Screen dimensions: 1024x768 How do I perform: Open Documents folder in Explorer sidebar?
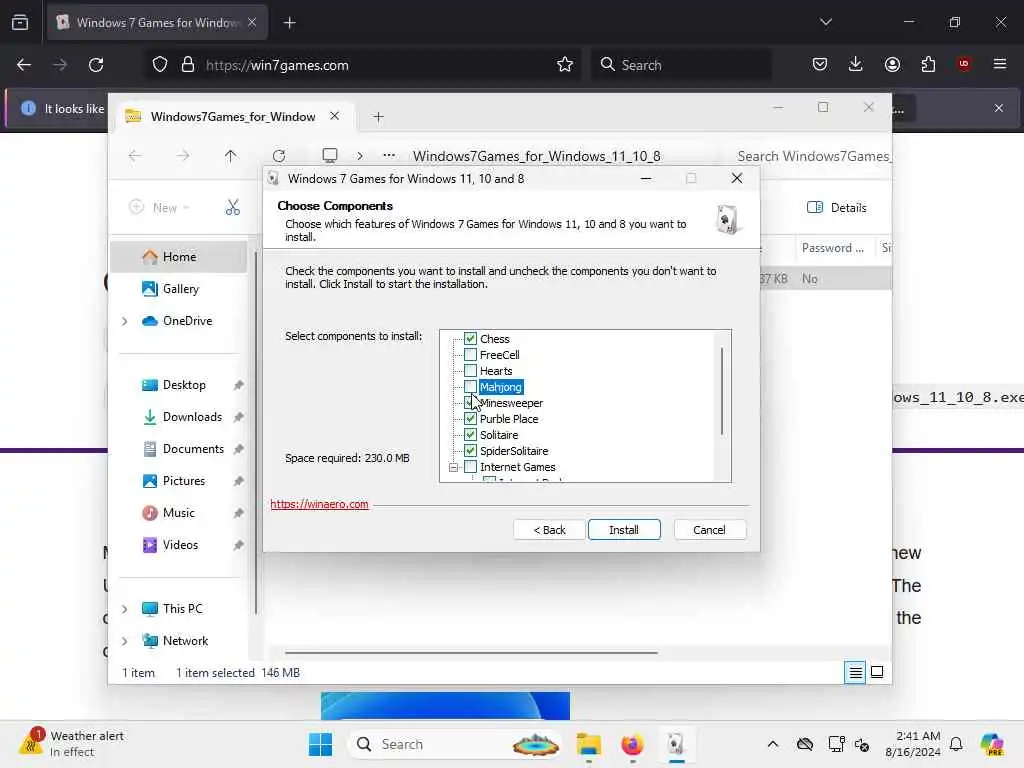pos(184,449)
